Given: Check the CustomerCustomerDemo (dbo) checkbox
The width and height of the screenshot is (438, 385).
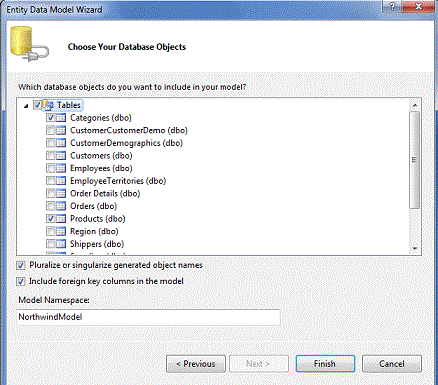Looking at the screenshot, I should click(x=51, y=130).
